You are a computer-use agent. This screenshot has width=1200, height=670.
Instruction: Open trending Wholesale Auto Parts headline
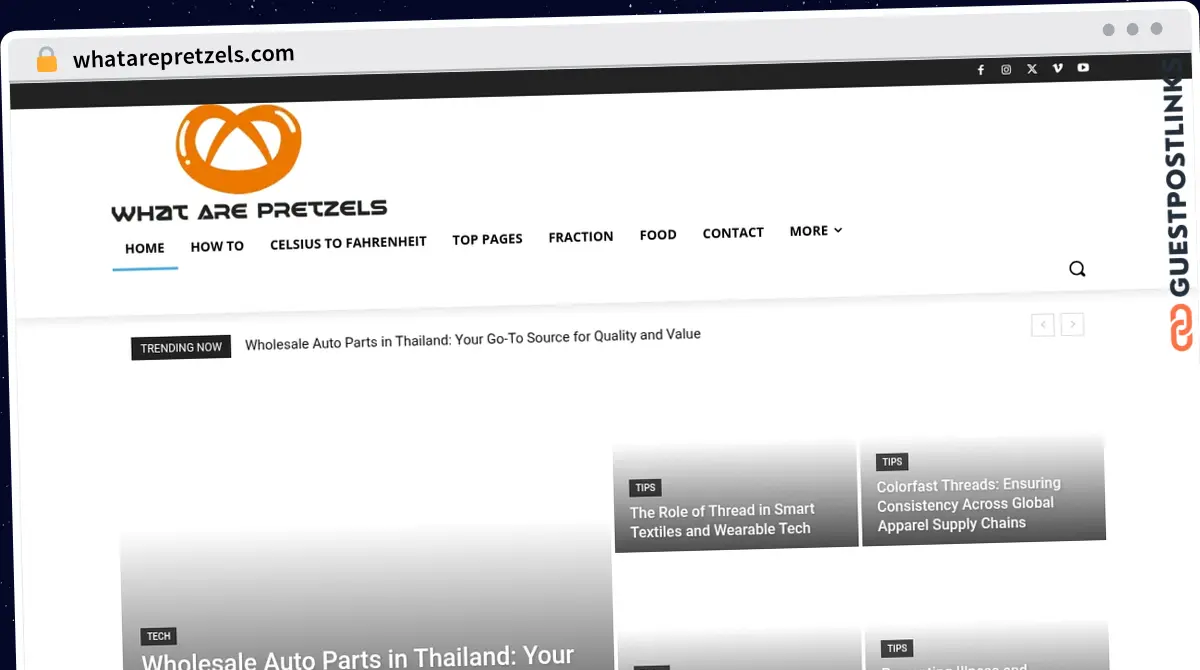coord(473,338)
